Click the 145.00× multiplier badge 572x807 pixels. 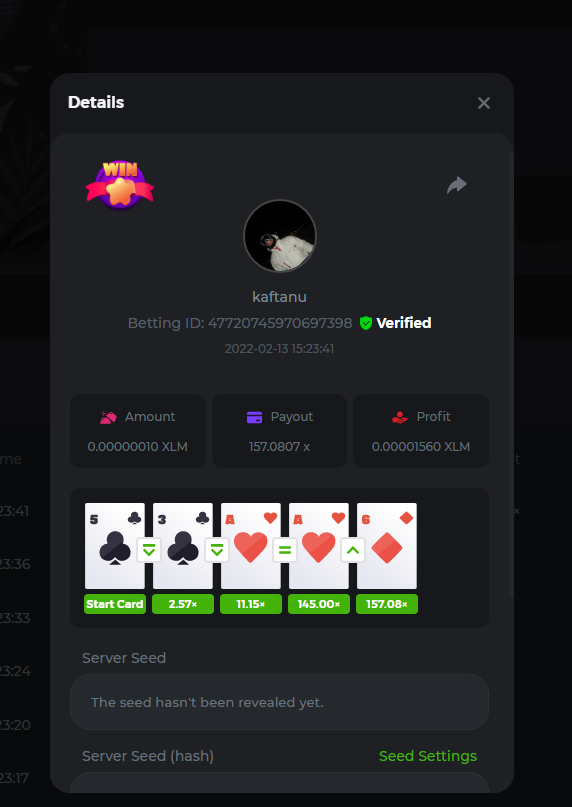(319, 604)
